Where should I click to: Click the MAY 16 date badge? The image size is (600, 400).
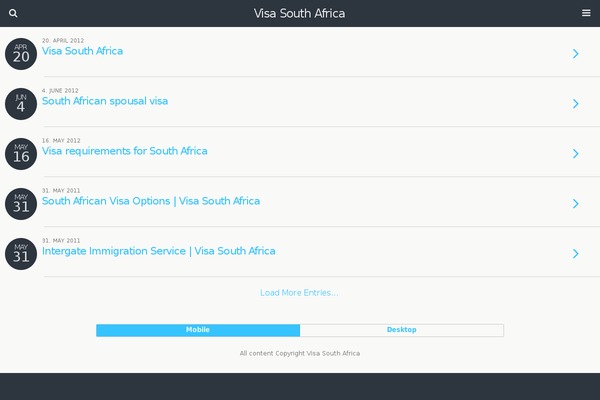pos(21,154)
